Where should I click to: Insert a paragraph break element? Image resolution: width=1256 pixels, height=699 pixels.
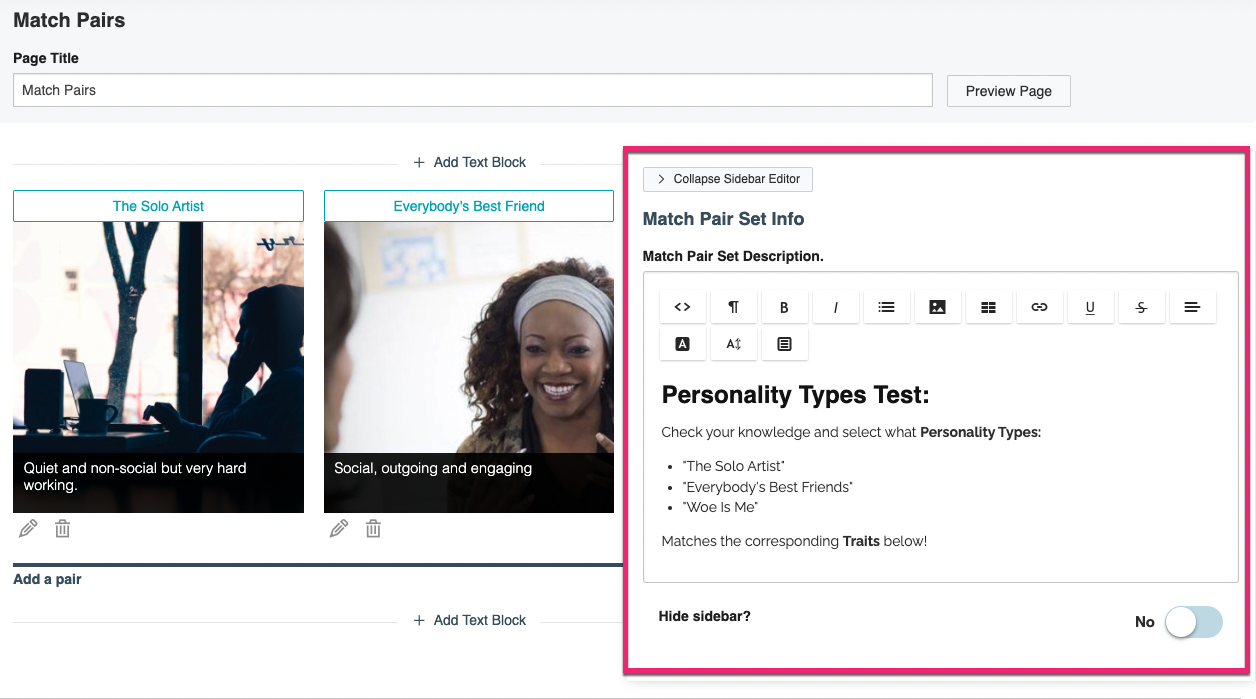tap(734, 307)
